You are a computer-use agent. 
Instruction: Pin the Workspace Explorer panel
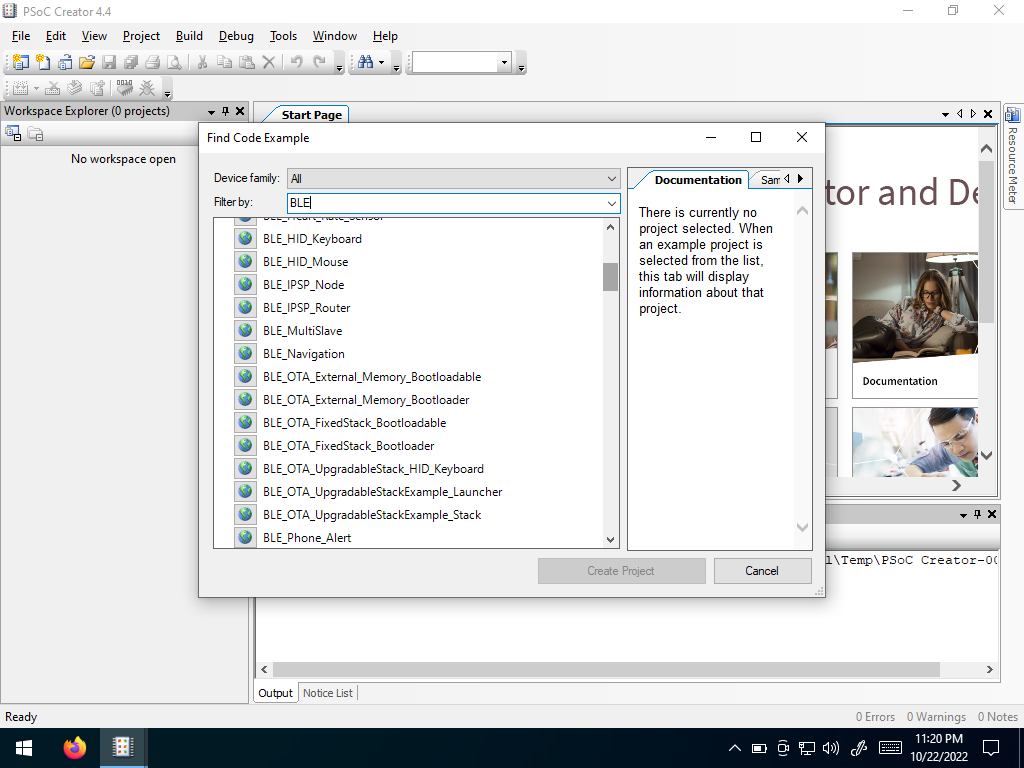[225, 112]
